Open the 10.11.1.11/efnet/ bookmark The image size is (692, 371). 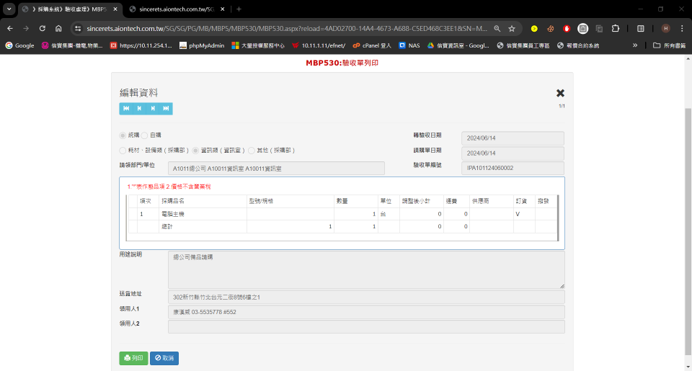coord(319,45)
